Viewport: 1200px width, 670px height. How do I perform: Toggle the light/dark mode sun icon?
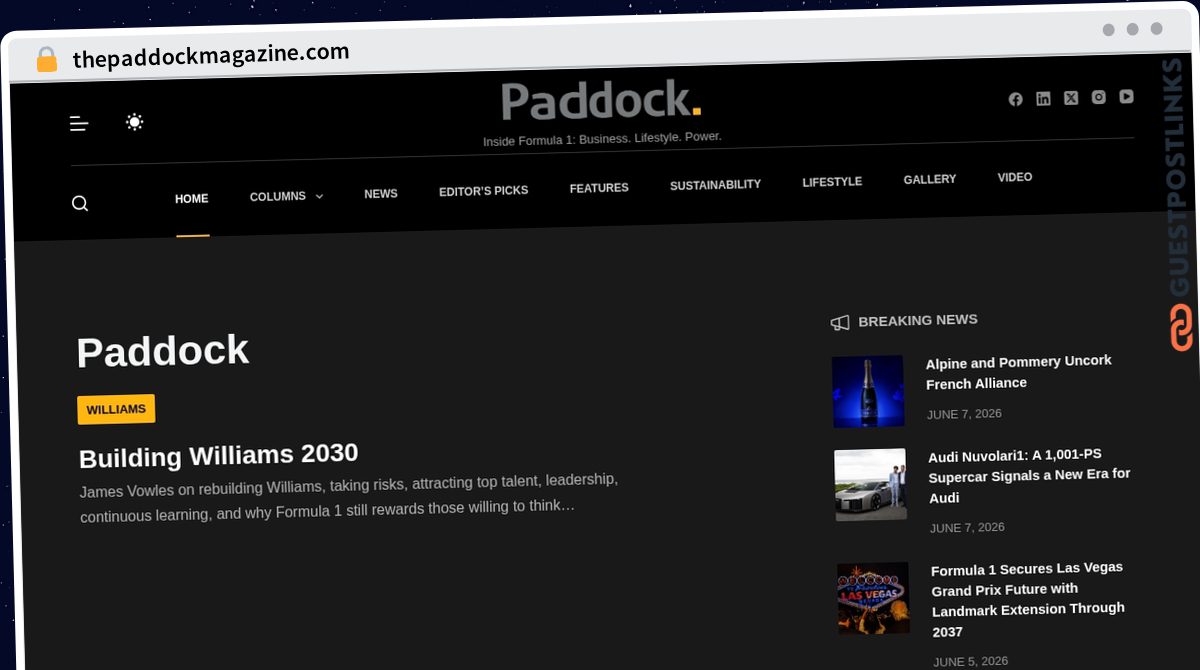(x=134, y=122)
